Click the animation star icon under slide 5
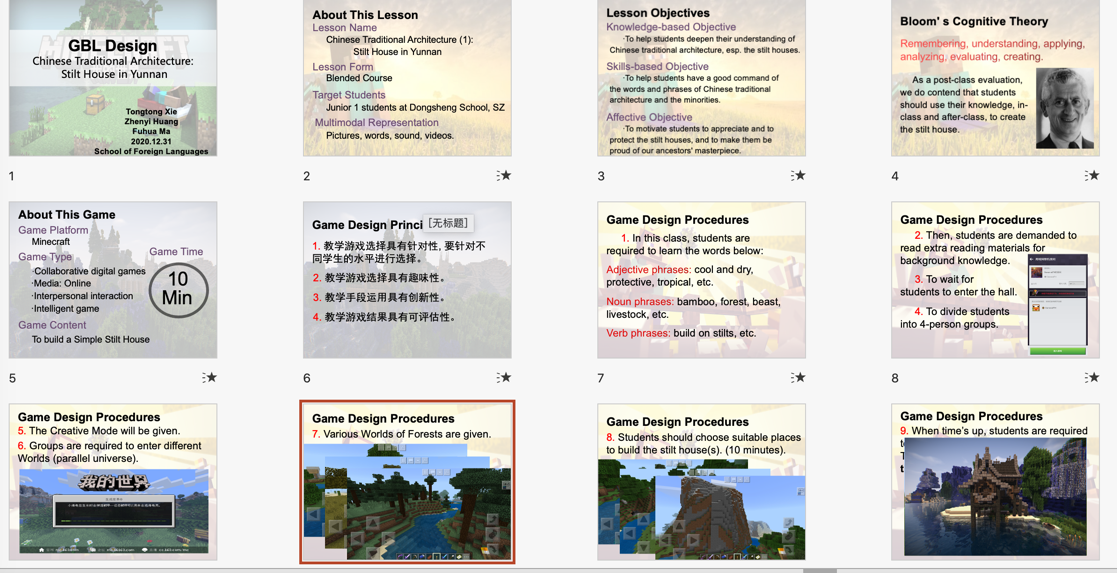The width and height of the screenshot is (1117, 573). pyautogui.click(x=209, y=378)
